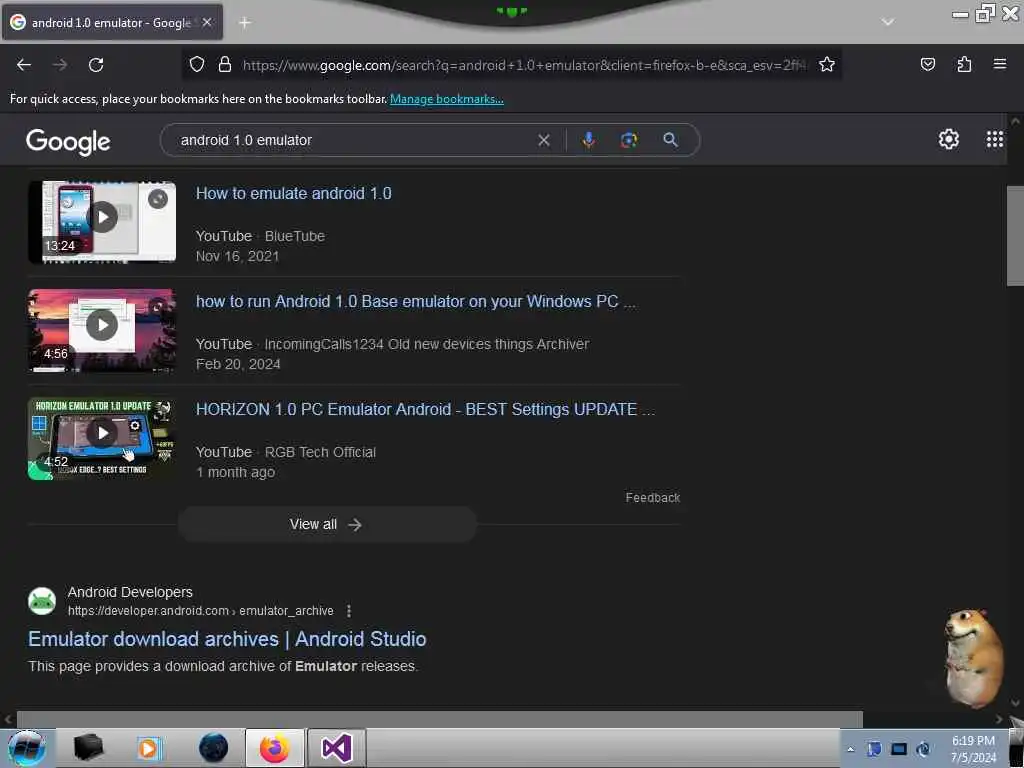Click the Feedback link
This screenshot has width=1024, height=768.
[652, 498]
